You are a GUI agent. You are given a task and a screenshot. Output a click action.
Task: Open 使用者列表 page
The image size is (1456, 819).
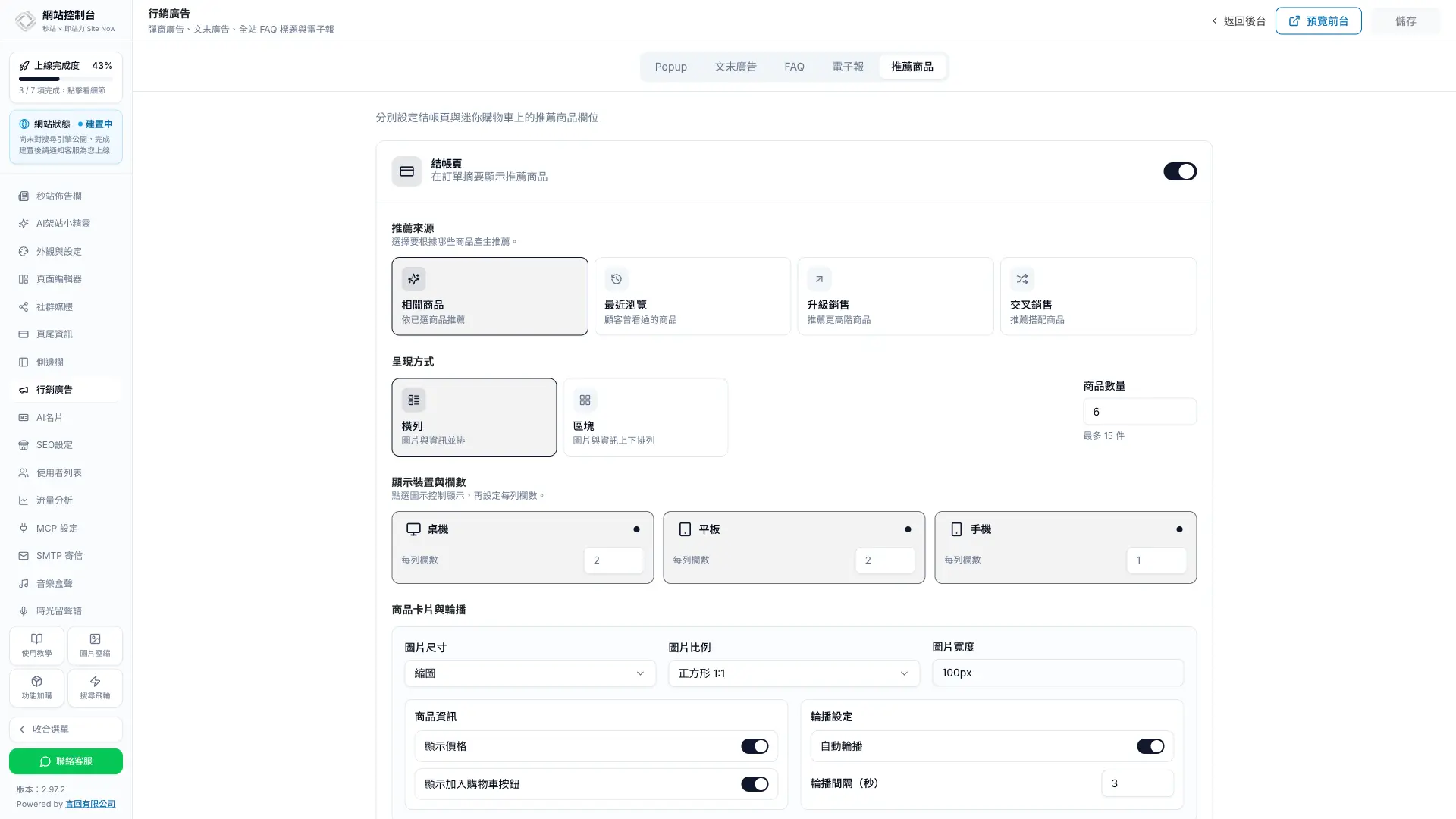(x=66, y=472)
